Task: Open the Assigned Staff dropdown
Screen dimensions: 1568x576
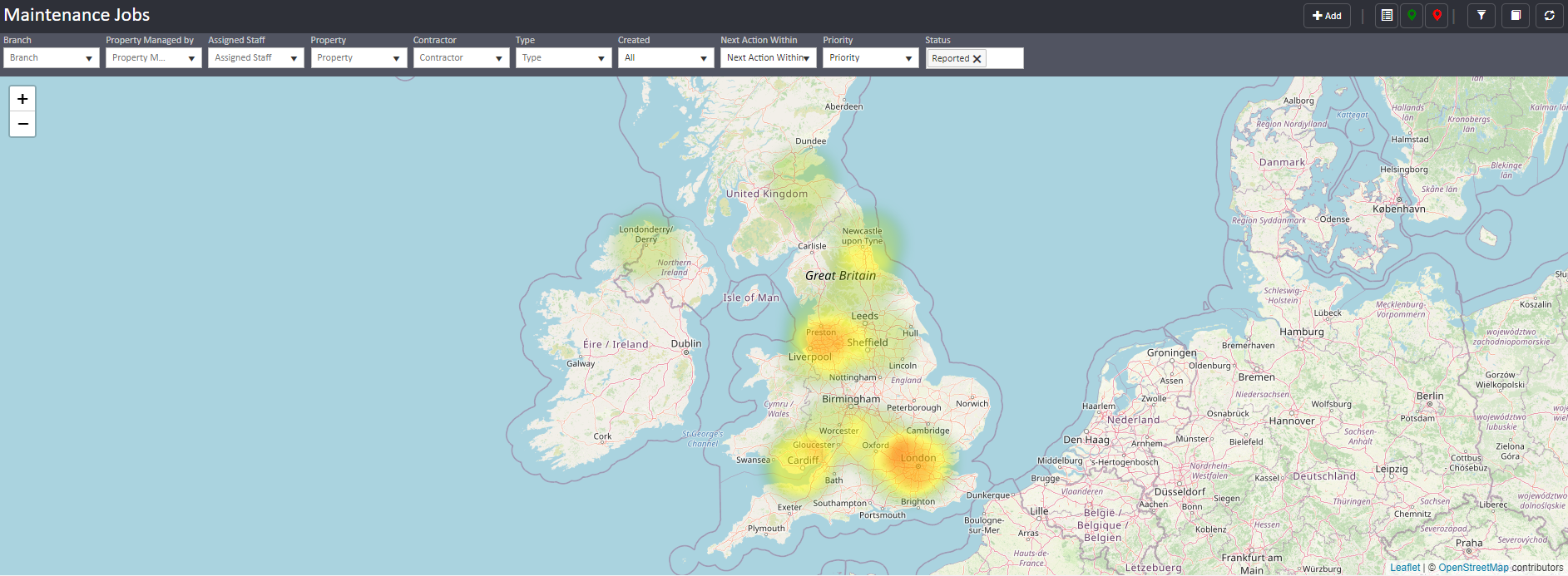Action: (x=256, y=58)
